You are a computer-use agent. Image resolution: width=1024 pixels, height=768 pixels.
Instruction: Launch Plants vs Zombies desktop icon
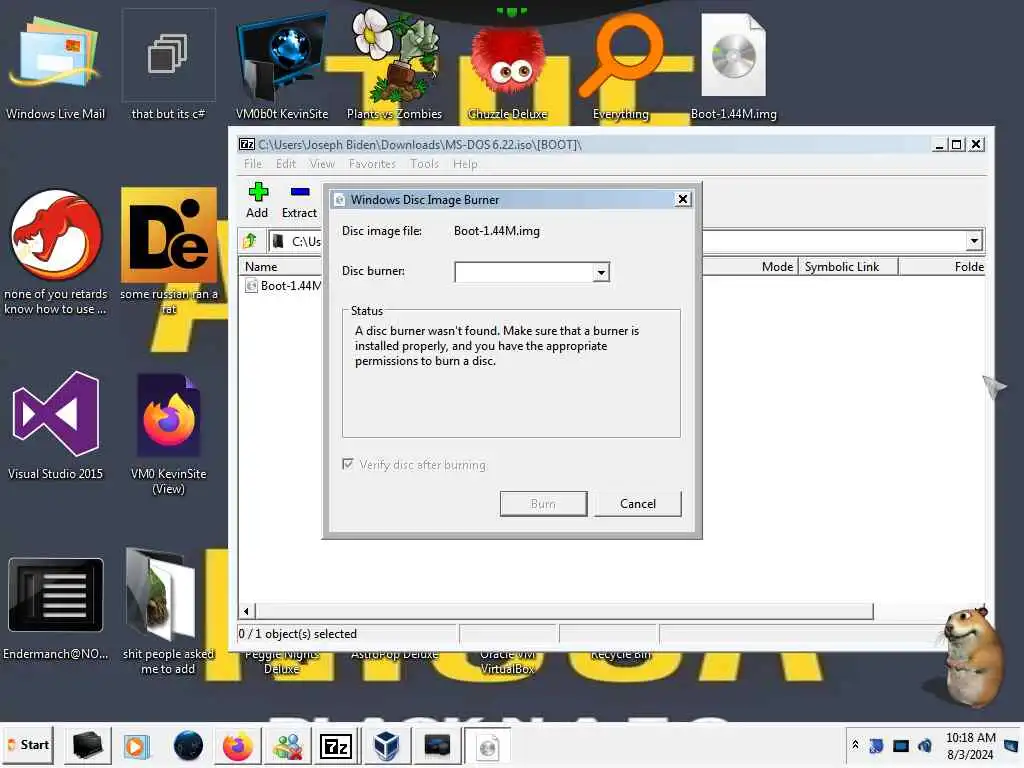394,65
